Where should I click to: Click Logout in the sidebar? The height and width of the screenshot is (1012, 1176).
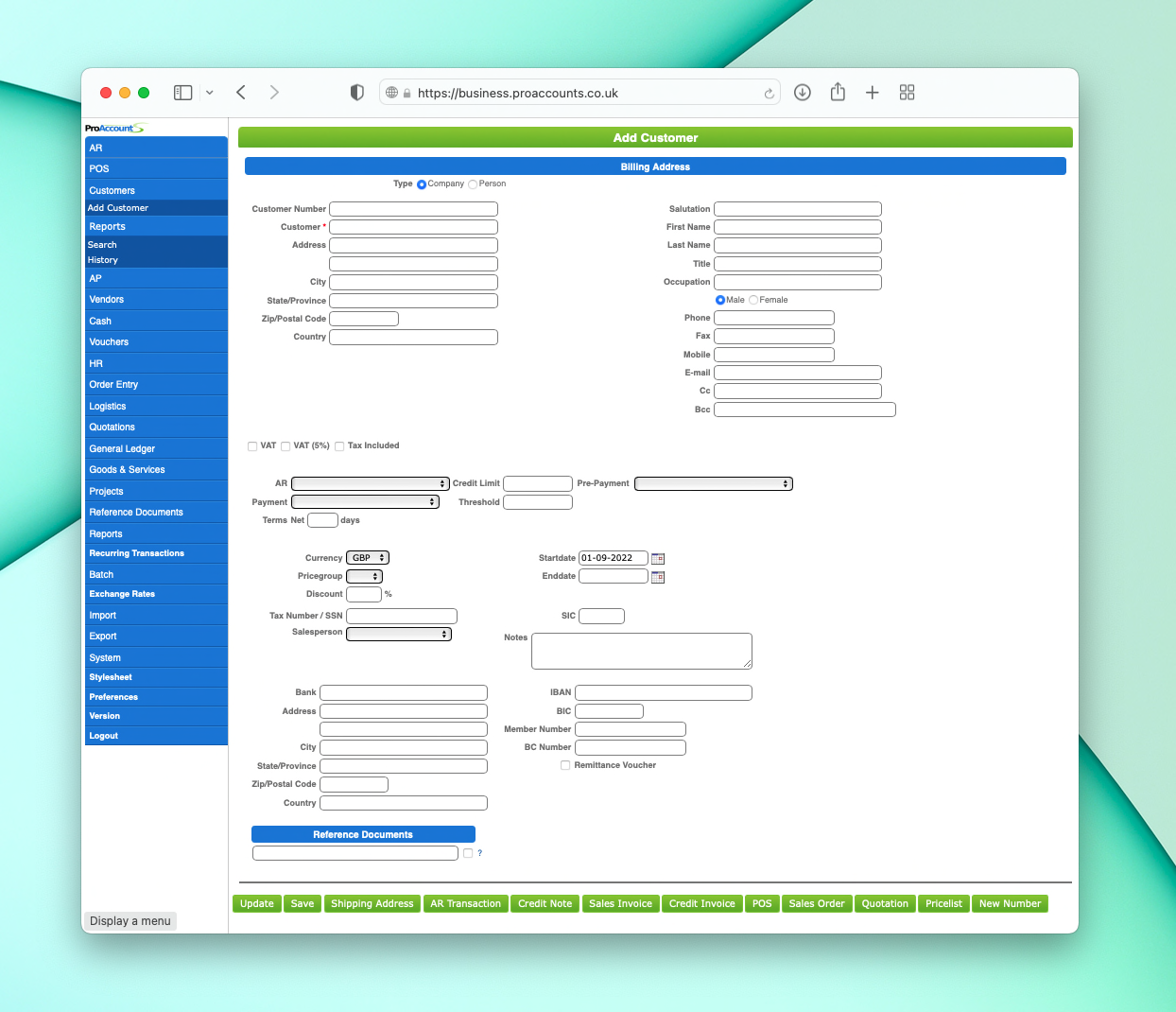pos(156,736)
